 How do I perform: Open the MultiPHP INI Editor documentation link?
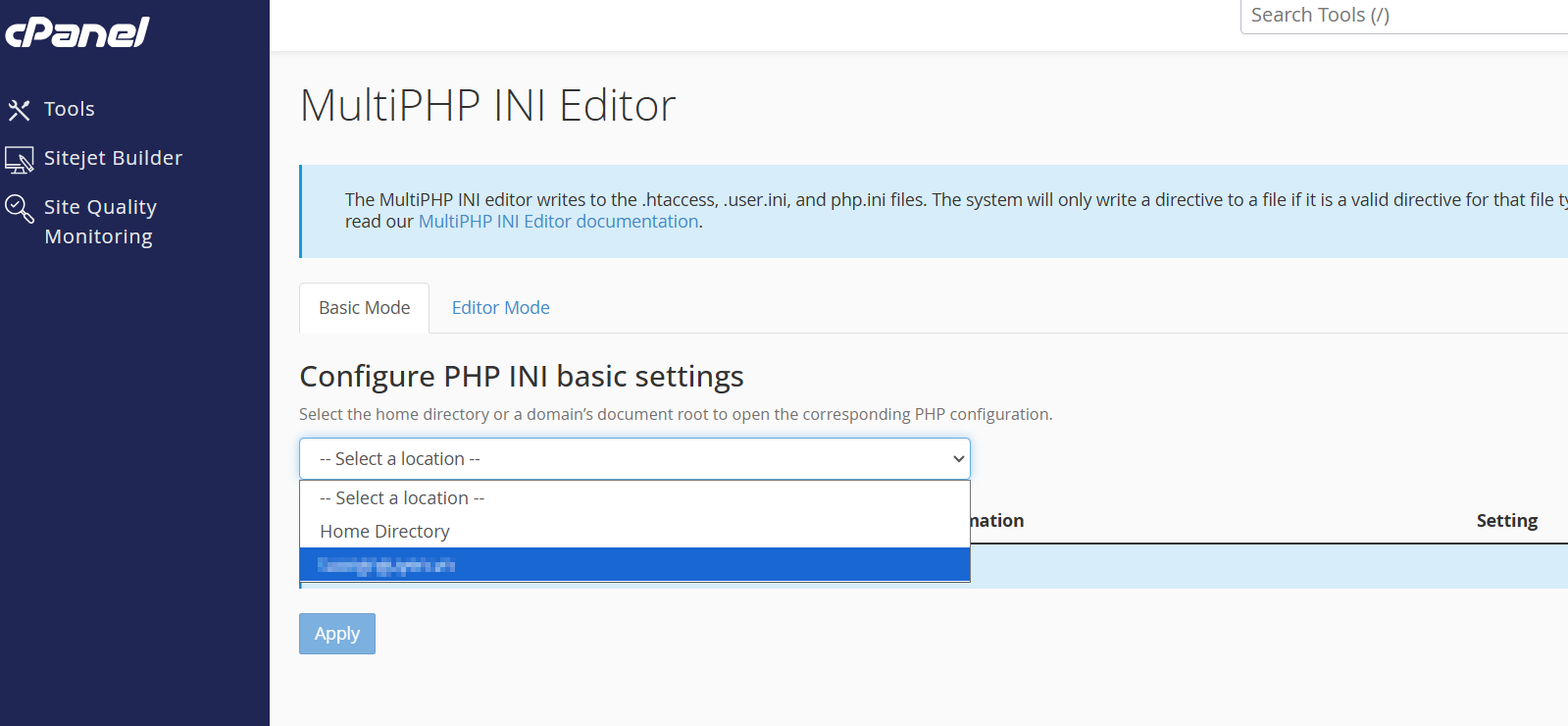[558, 222]
